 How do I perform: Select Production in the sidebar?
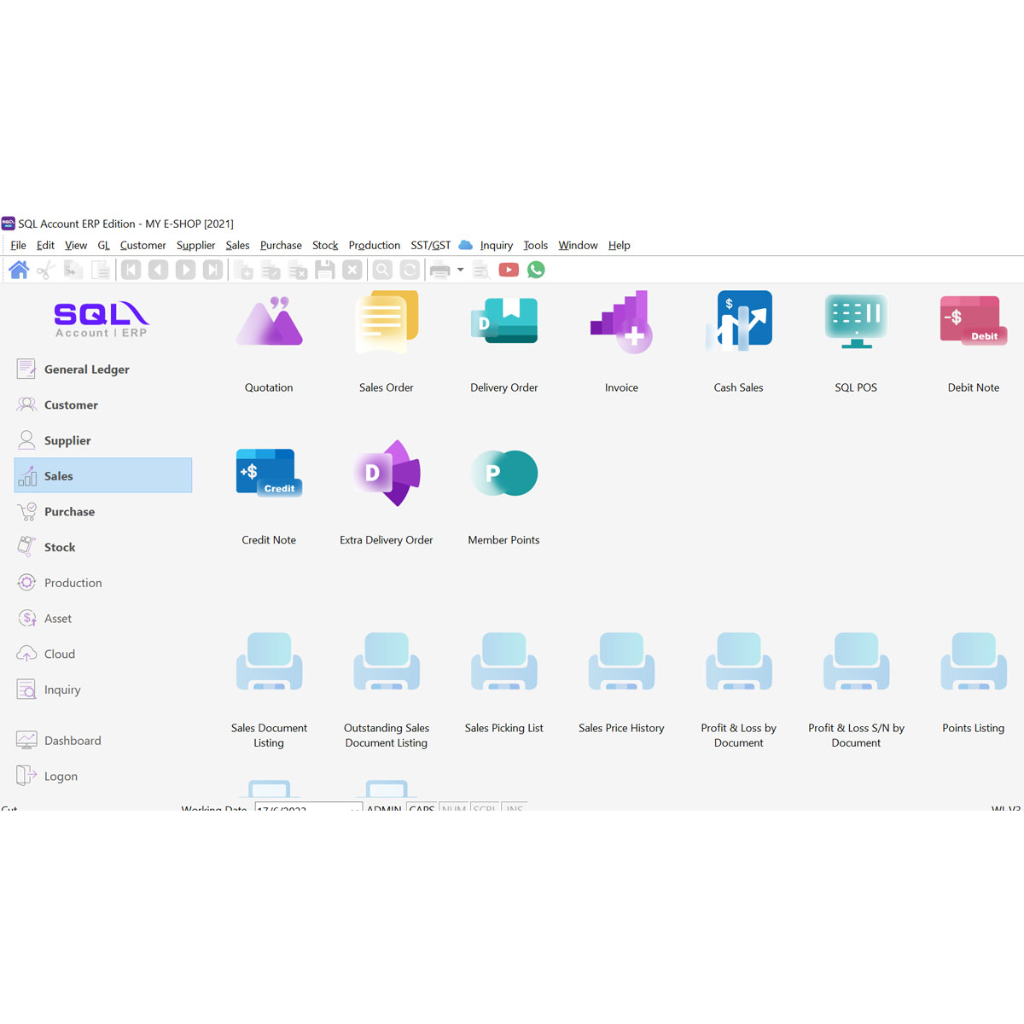click(103, 583)
